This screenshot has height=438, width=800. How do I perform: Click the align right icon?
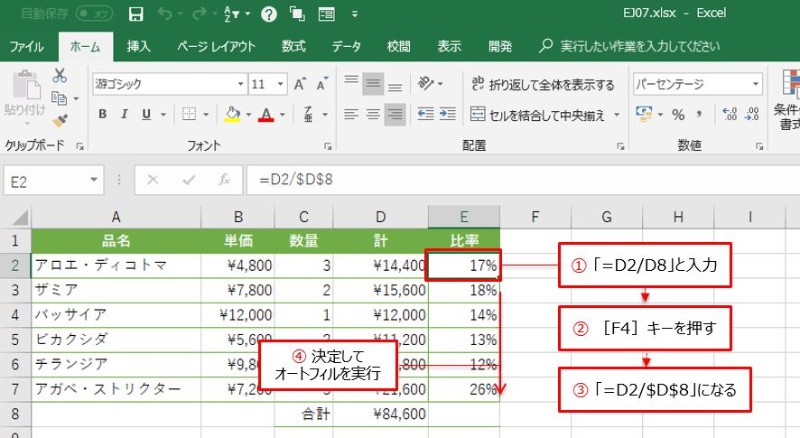coord(396,114)
